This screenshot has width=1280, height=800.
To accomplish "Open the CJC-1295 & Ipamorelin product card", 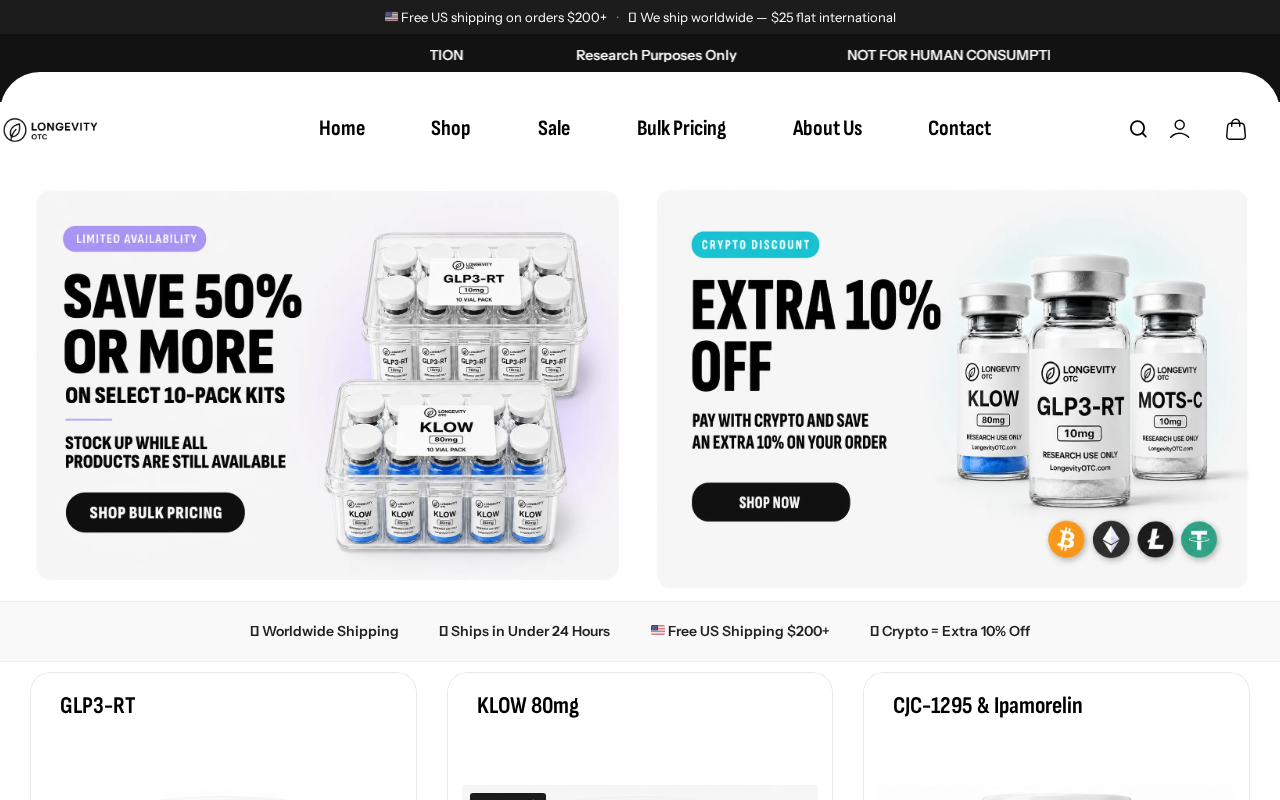I will (1056, 736).
